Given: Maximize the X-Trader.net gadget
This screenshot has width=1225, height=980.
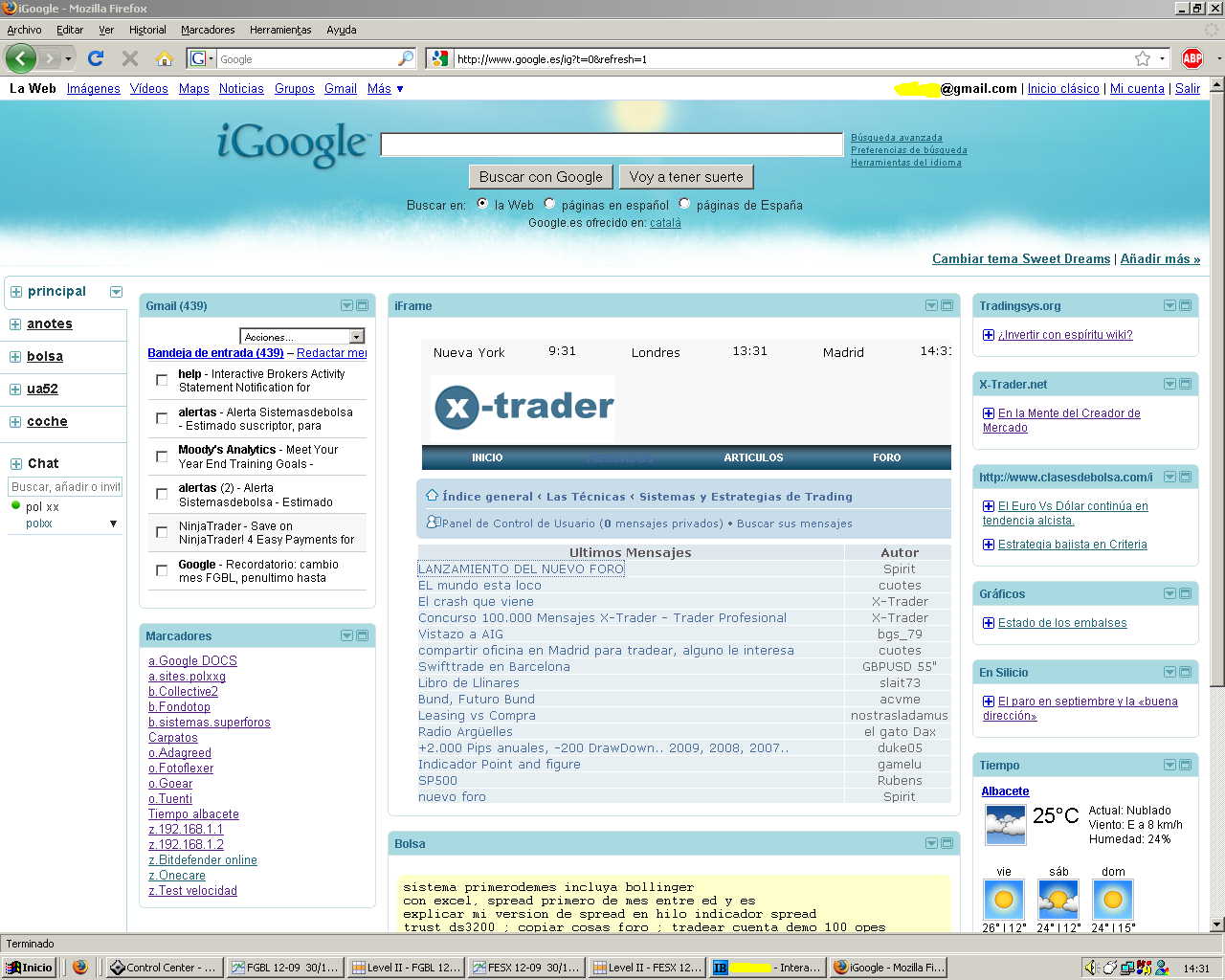Looking at the screenshot, I should pyautogui.click(x=1186, y=384).
